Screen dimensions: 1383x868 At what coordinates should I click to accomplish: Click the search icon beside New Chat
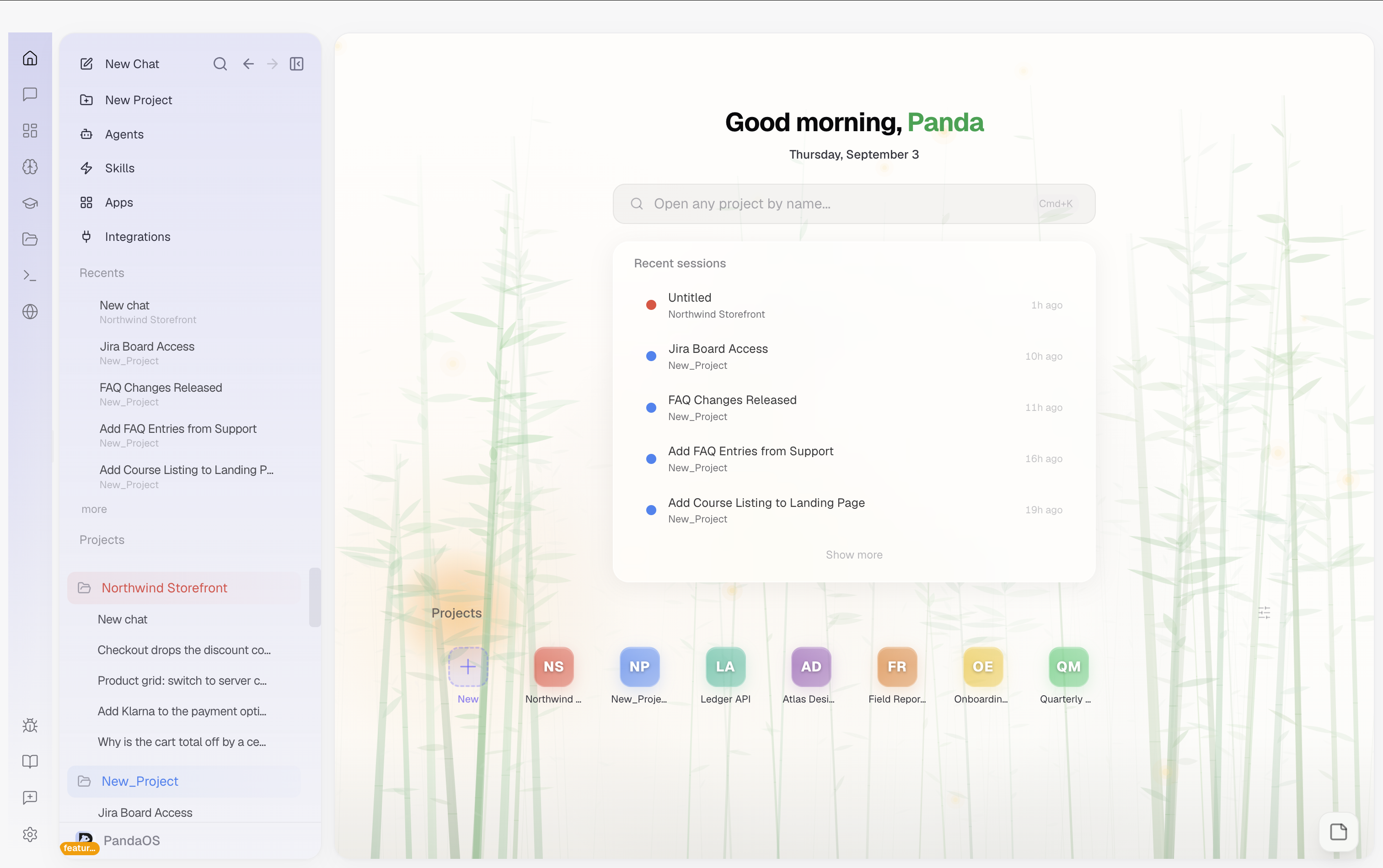[220, 64]
